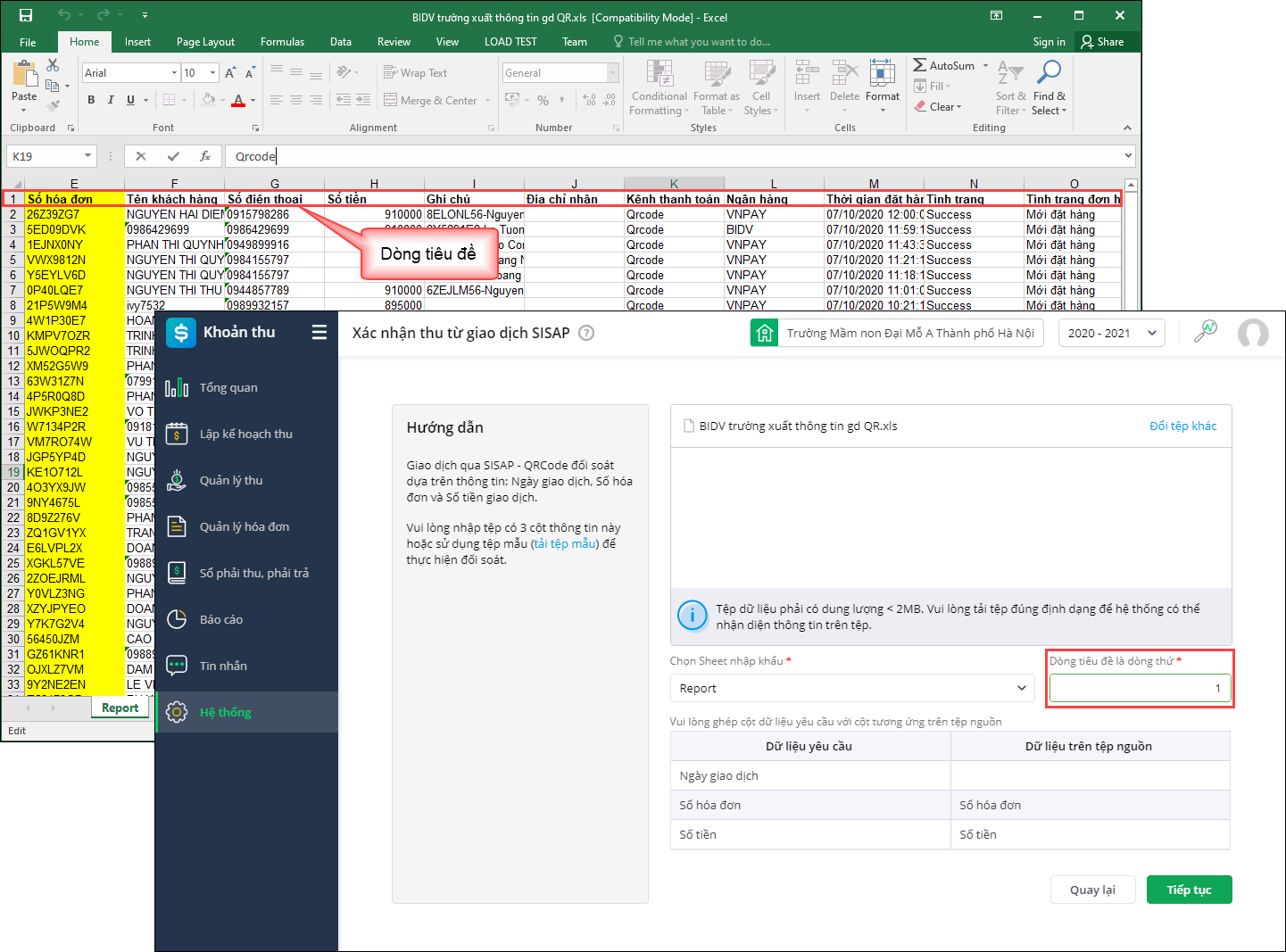The width and height of the screenshot is (1286, 952).
Task: Switch to the Page Layout ribbon tab
Action: click(205, 42)
